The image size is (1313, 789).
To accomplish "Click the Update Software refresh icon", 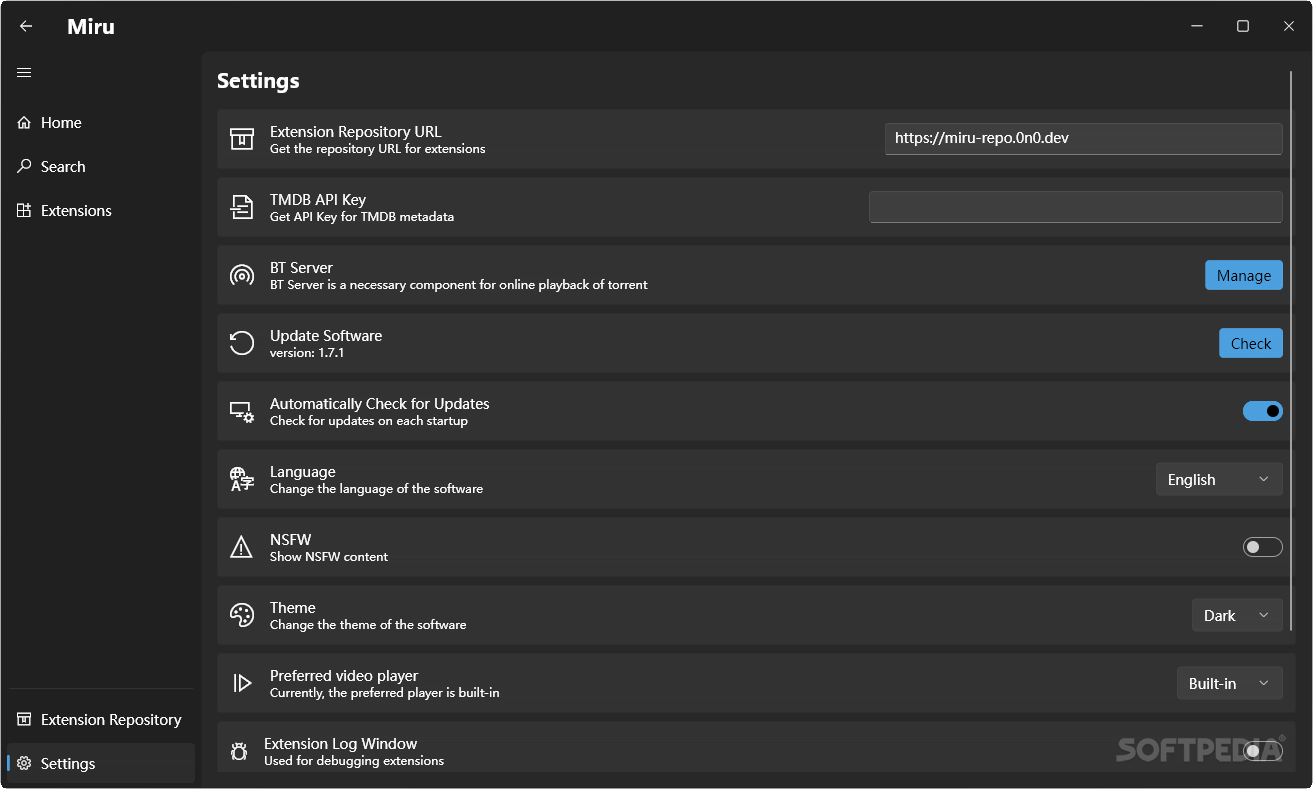I will (242, 343).
